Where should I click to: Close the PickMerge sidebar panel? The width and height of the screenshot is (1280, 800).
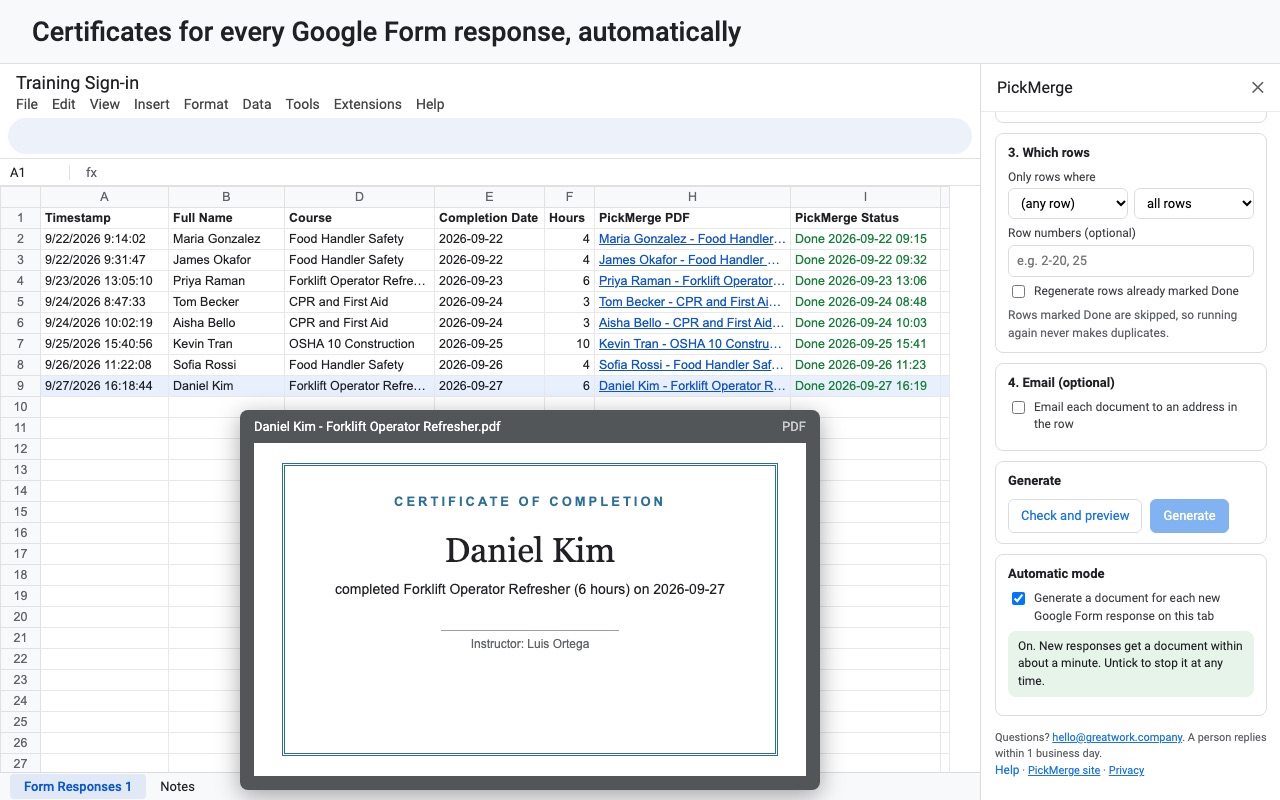[x=1258, y=88]
